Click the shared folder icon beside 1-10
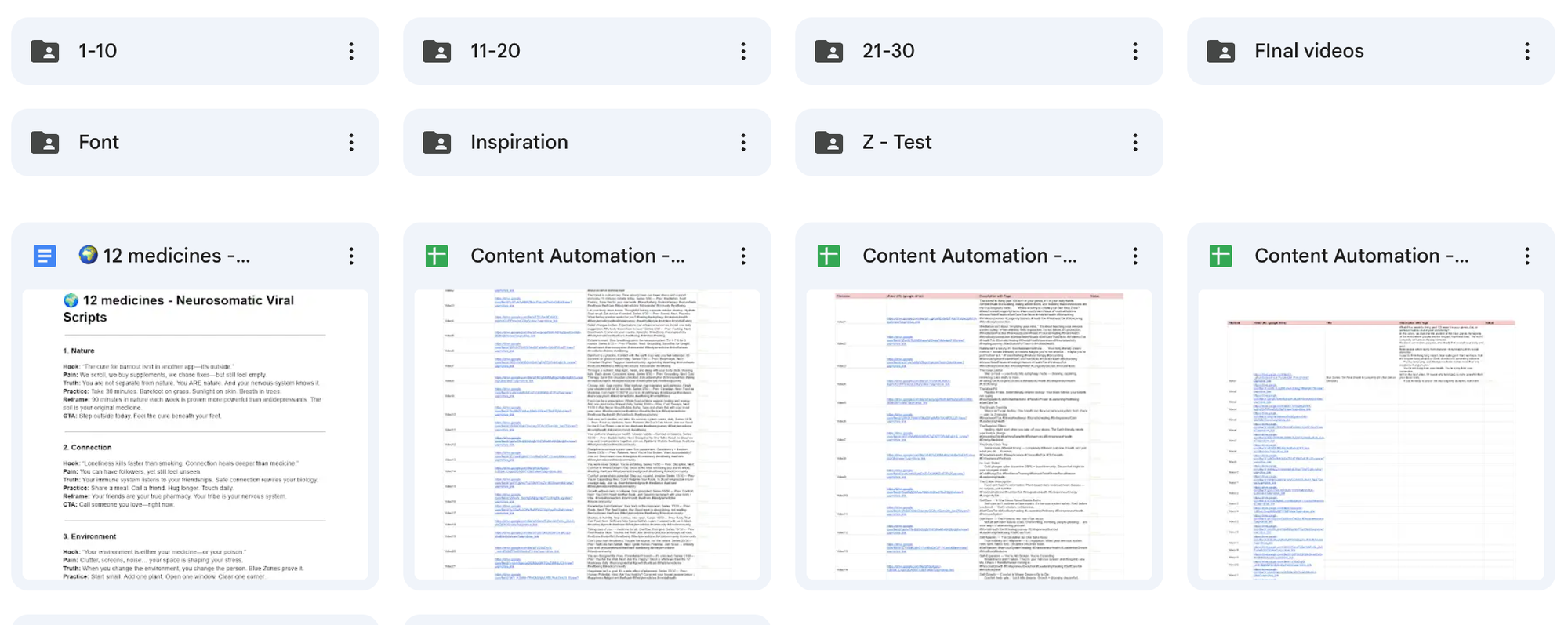This screenshot has width=1568, height=625. click(x=45, y=52)
